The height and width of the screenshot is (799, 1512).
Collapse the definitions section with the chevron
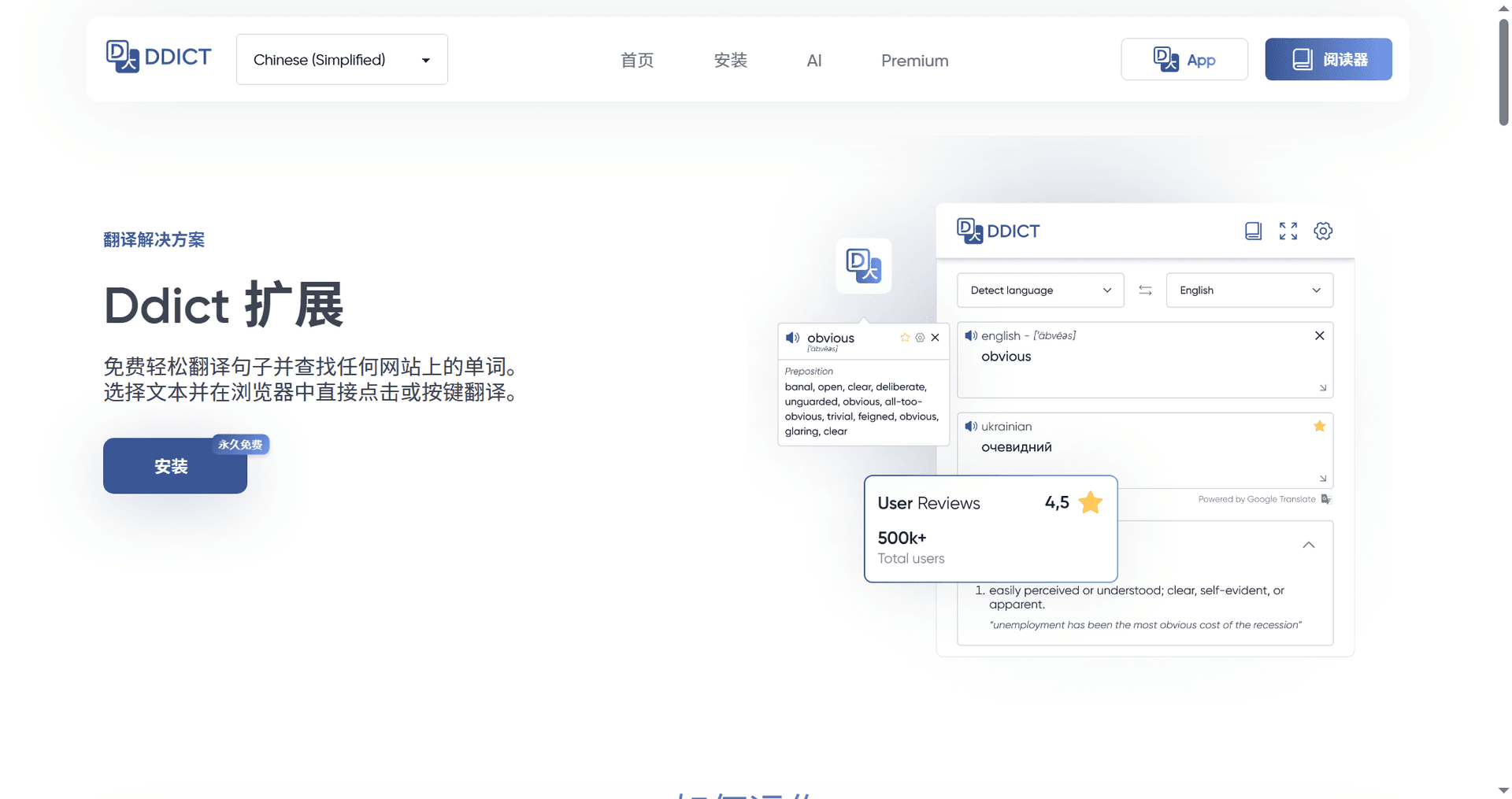[1309, 544]
